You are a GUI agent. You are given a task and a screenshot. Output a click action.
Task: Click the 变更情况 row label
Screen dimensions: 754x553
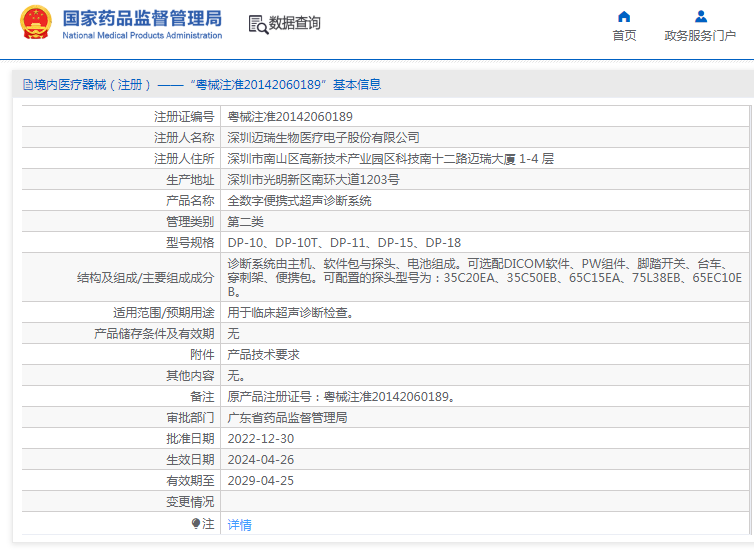pos(190,502)
